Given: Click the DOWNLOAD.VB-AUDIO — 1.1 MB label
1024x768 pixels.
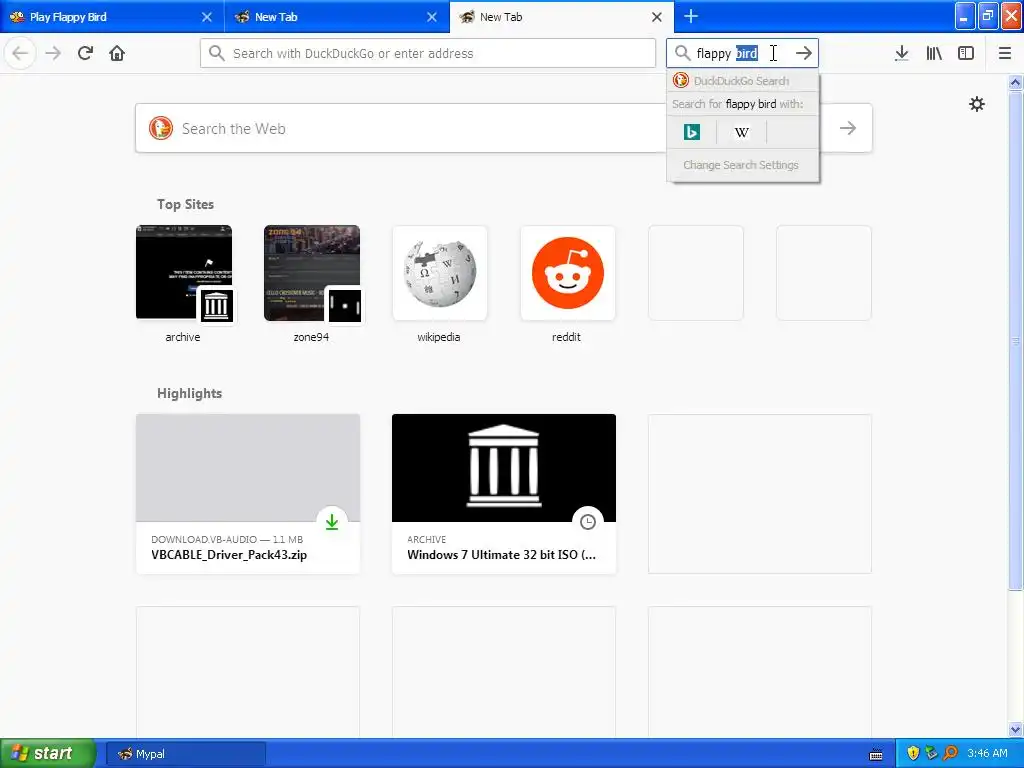Looking at the screenshot, I should tap(227, 539).
